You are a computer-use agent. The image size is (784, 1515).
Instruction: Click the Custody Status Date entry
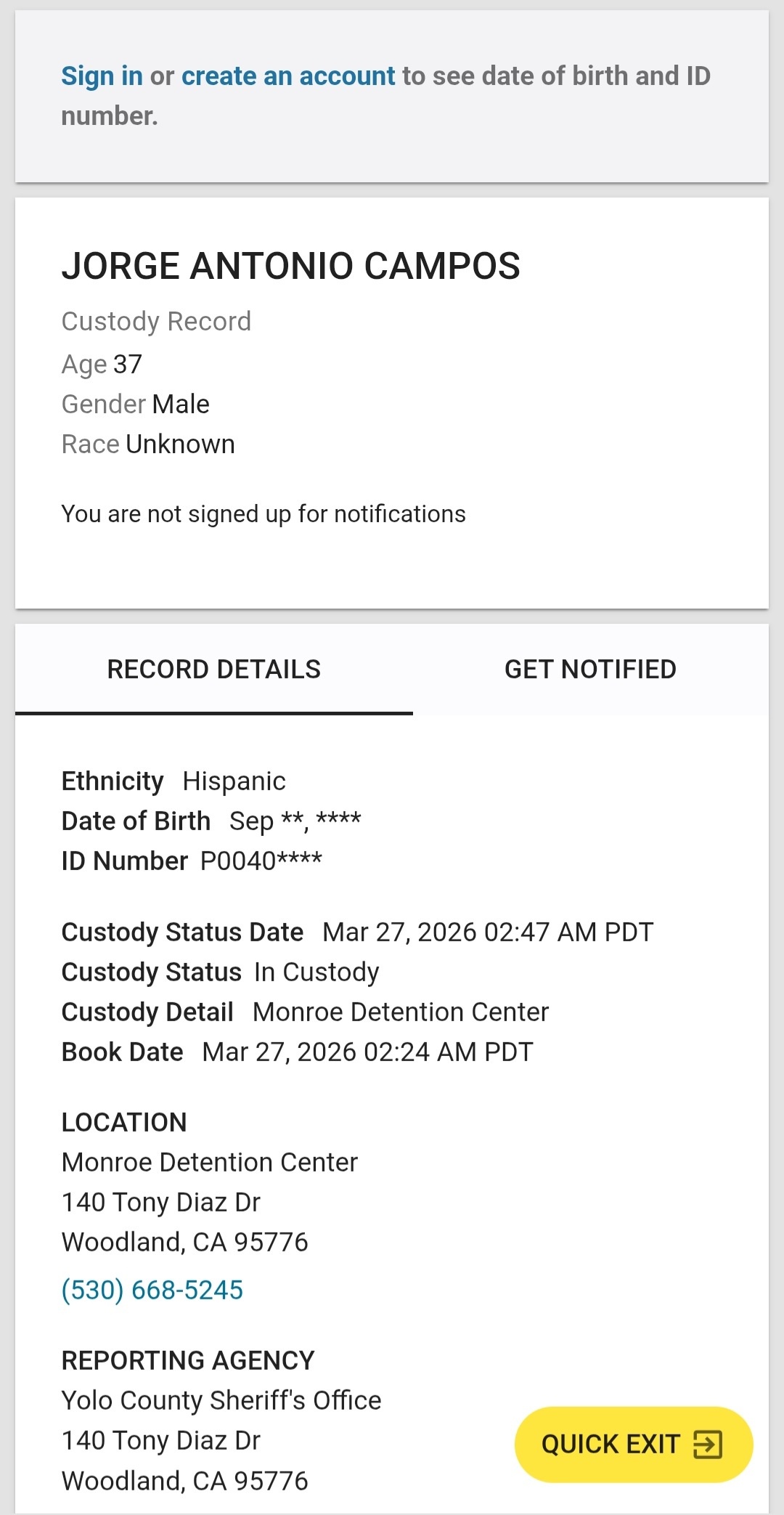pos(357,932)
